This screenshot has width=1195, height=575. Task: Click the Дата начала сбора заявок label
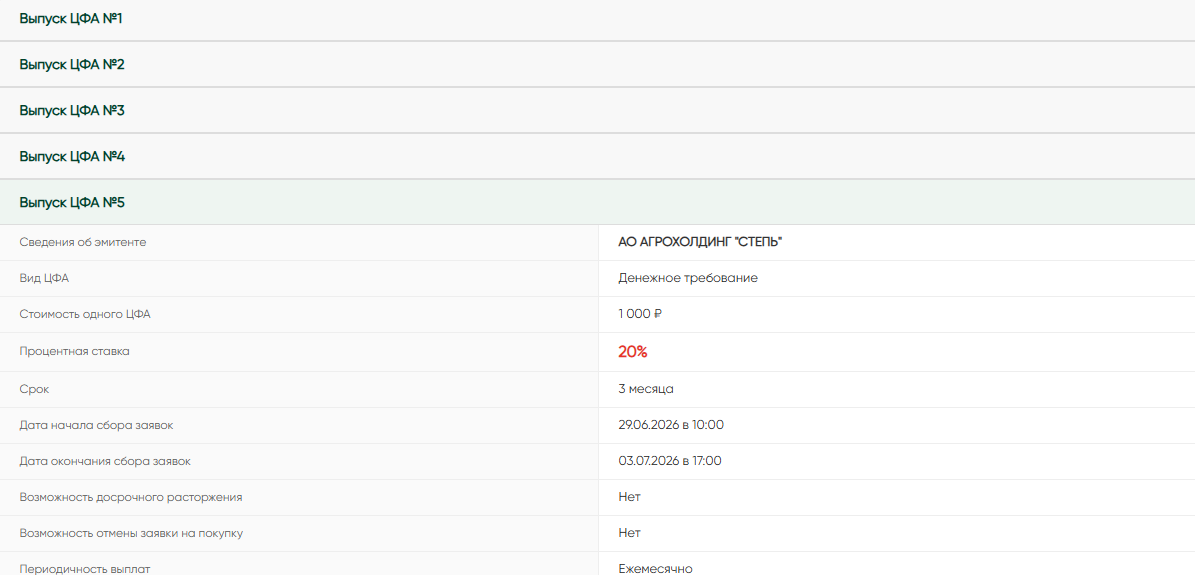click(96, 425)
